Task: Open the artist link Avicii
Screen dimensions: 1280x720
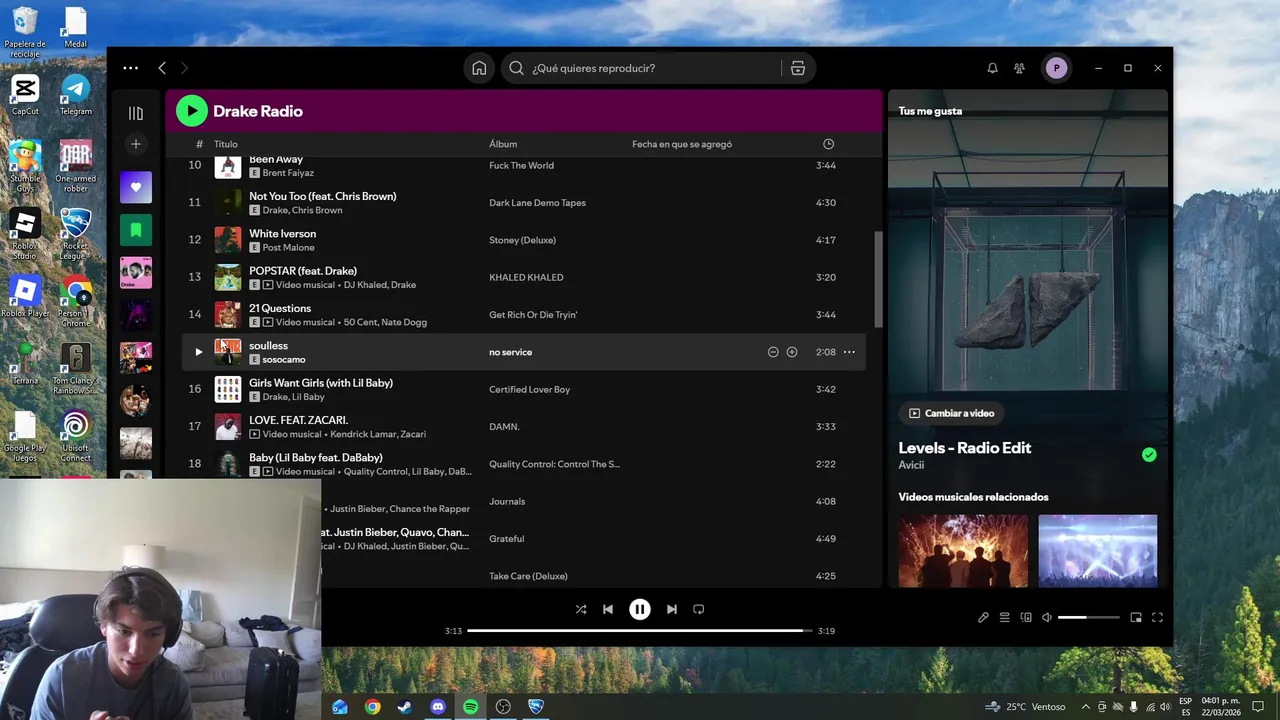Action: tap(911, 465)
